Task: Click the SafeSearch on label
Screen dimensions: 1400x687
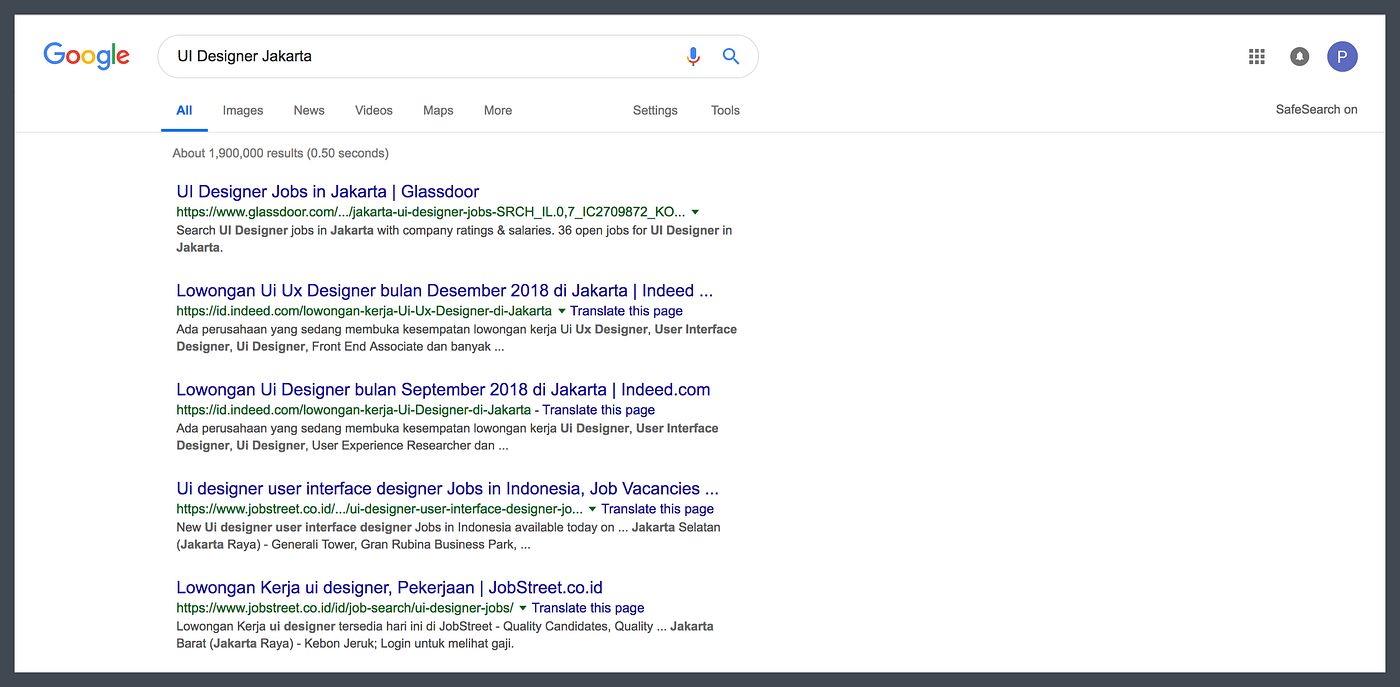Action: point(1316,110)
